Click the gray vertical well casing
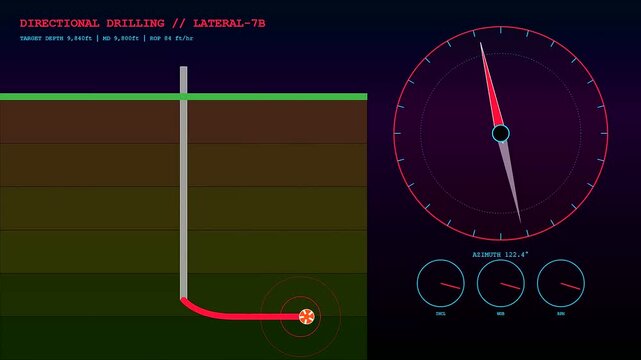The image size is (641, 360). 184,182
